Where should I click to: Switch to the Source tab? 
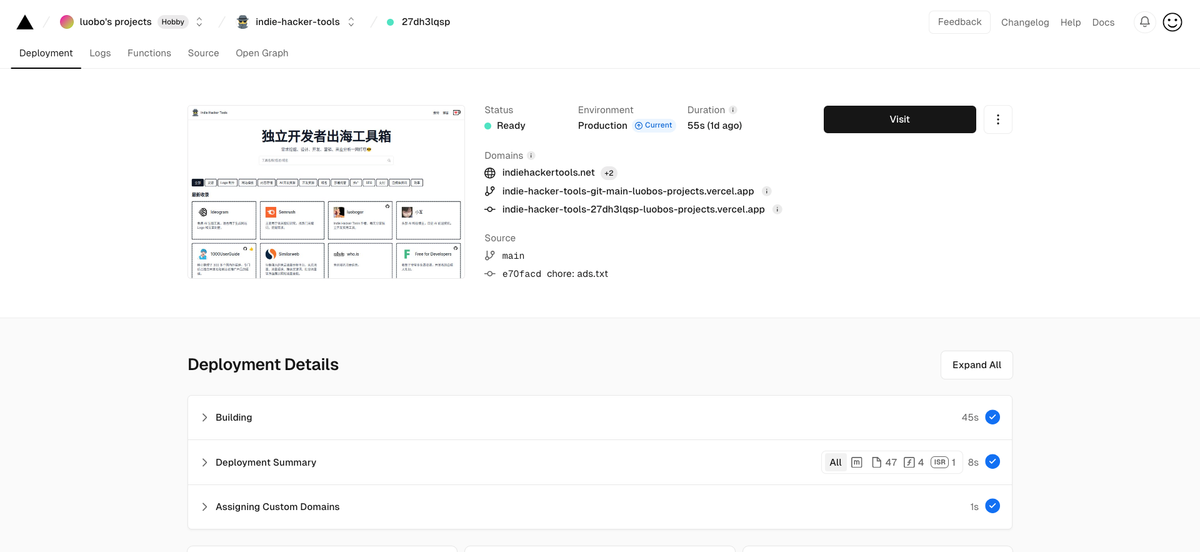point(203,53)
